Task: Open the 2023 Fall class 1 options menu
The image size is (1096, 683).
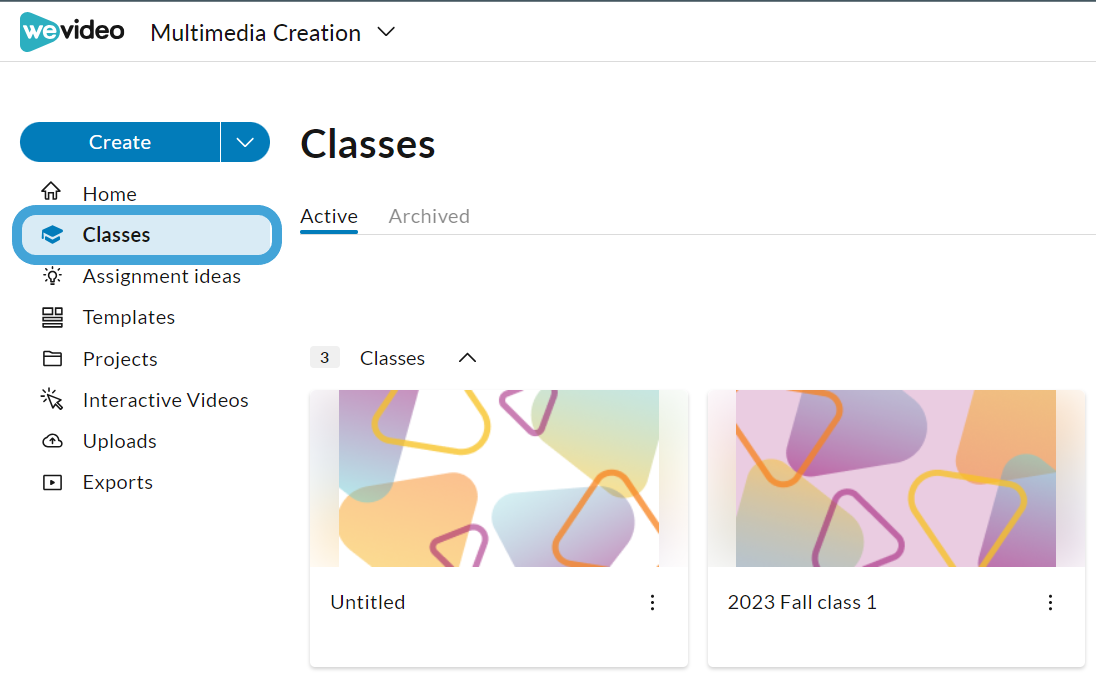Action: pos(1050,603)
